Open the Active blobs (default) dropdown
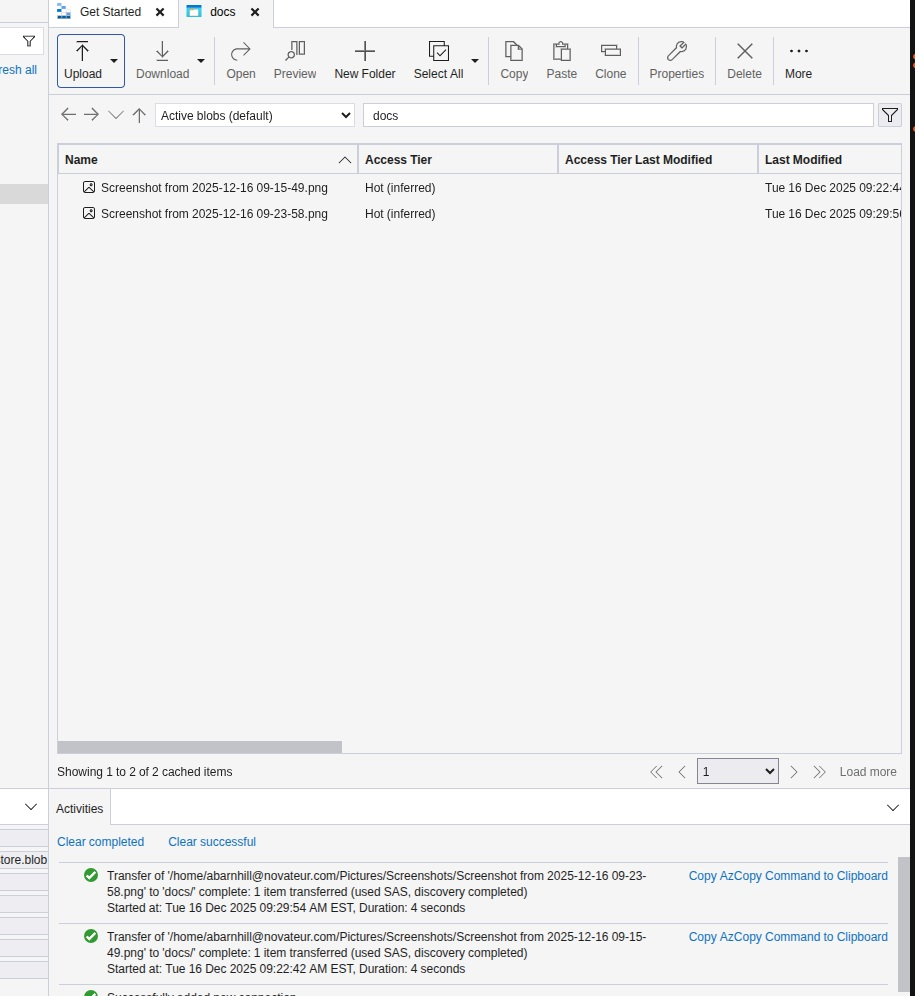915x996 pixels. point(255,116)
